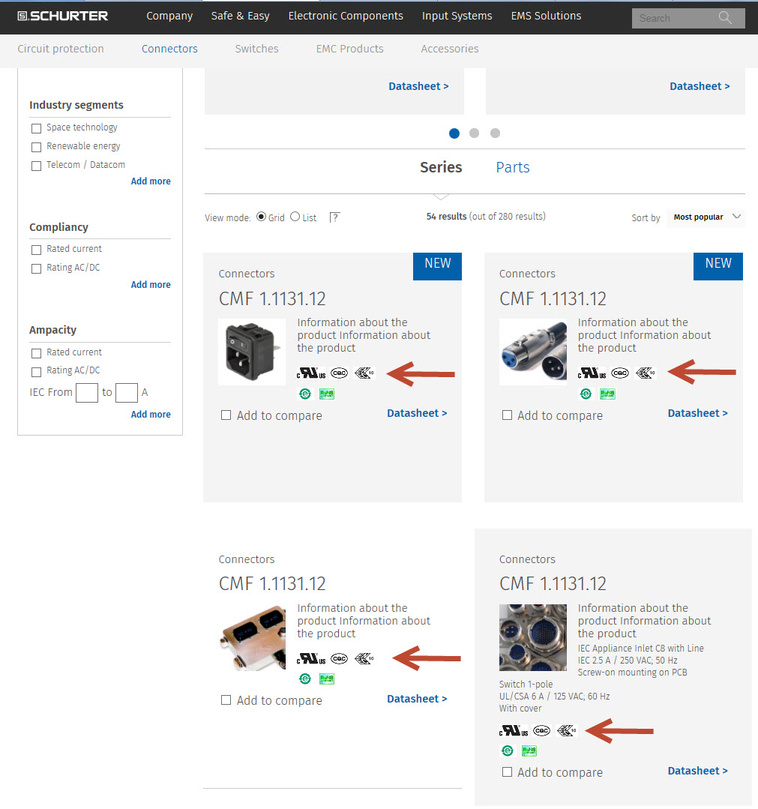Open the Sort by Most popular dropdown
758x809 pixels.
point(706,217)
